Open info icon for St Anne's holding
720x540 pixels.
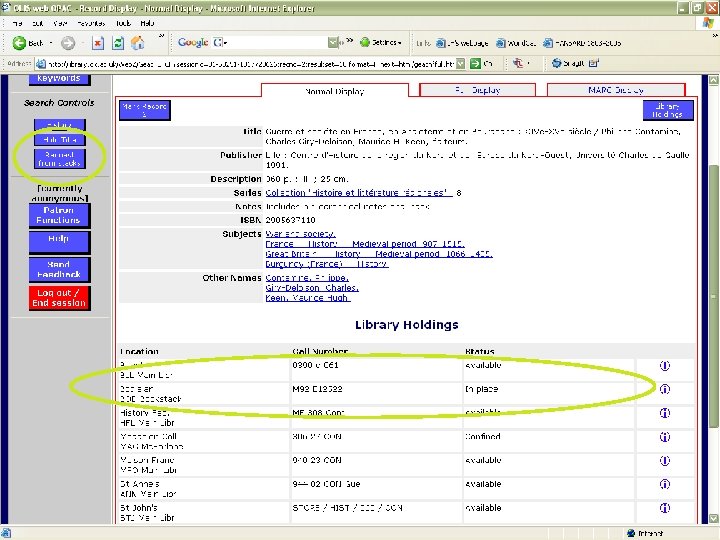coord(664,485)
